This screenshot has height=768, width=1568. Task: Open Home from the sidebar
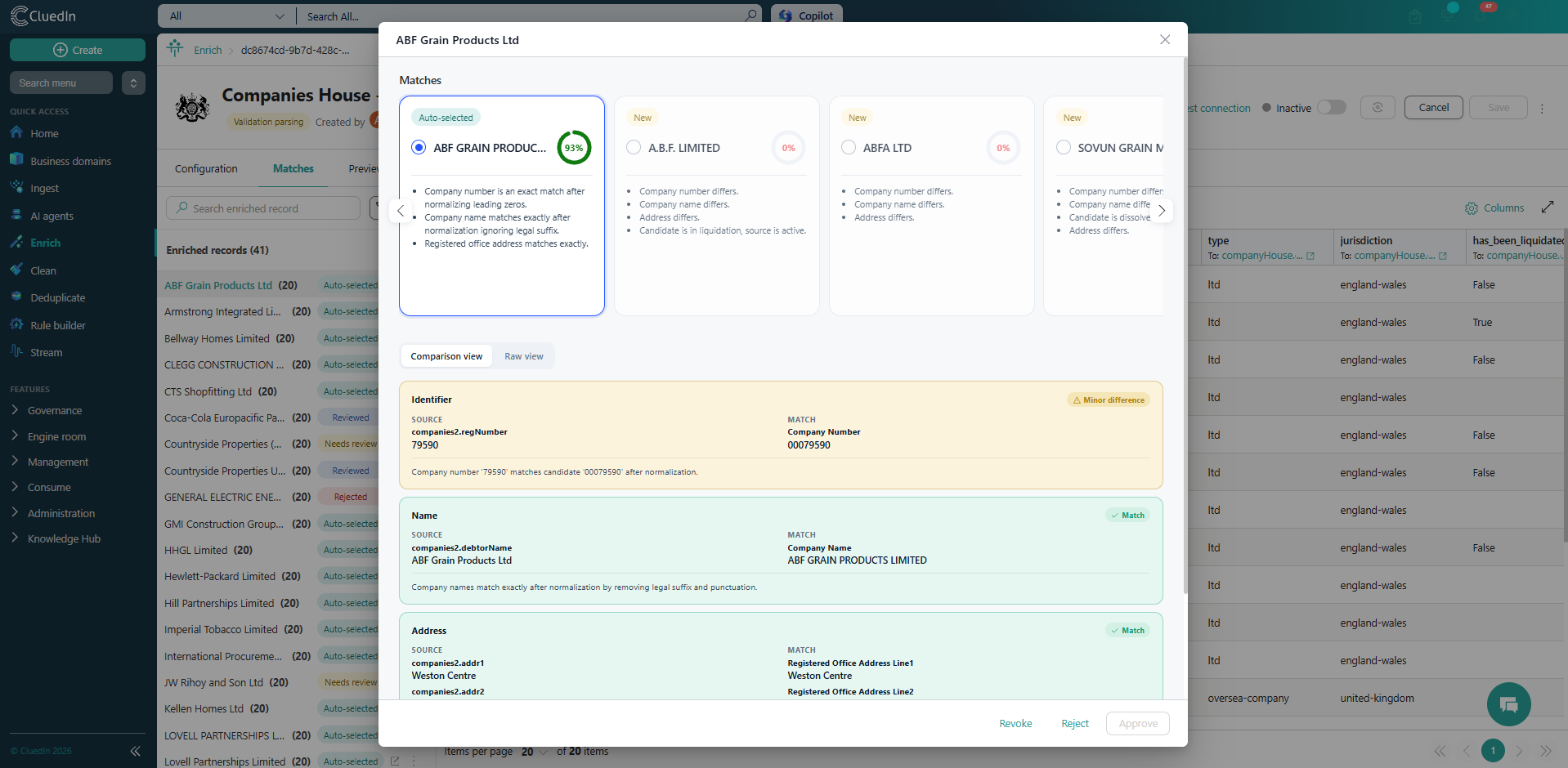[x=44, y=133]
